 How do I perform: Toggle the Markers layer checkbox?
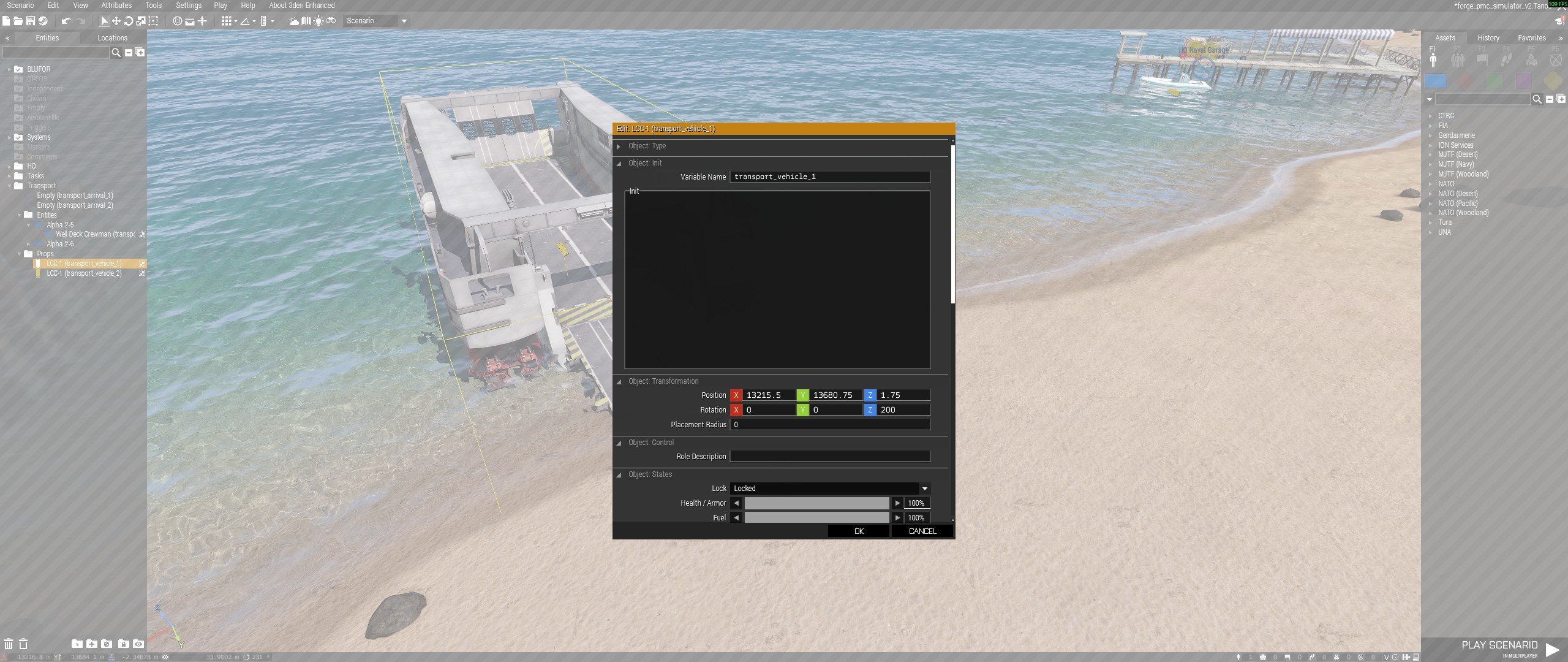[18, 147]
